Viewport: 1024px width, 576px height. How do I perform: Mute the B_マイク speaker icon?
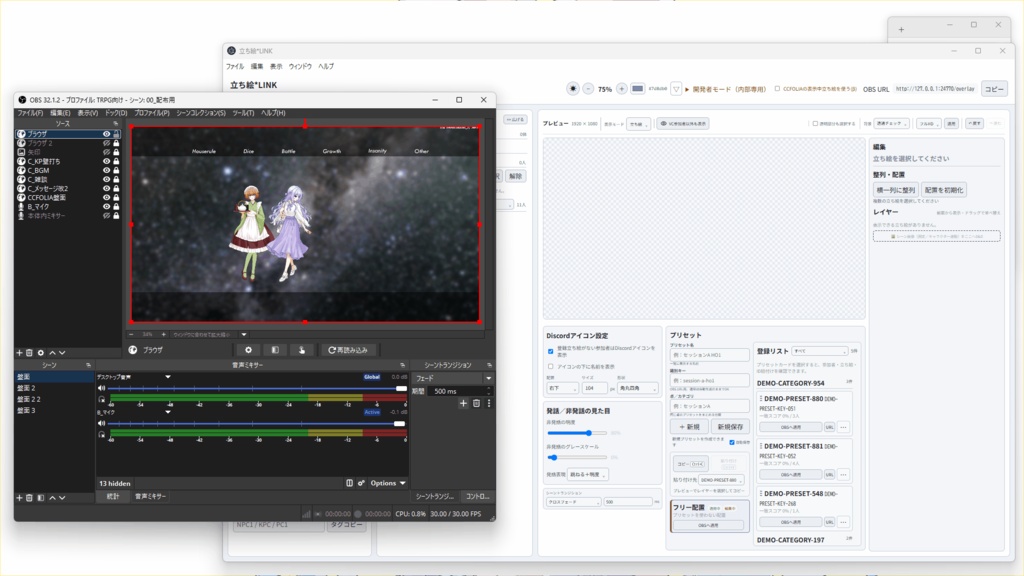tap(101, 423)
